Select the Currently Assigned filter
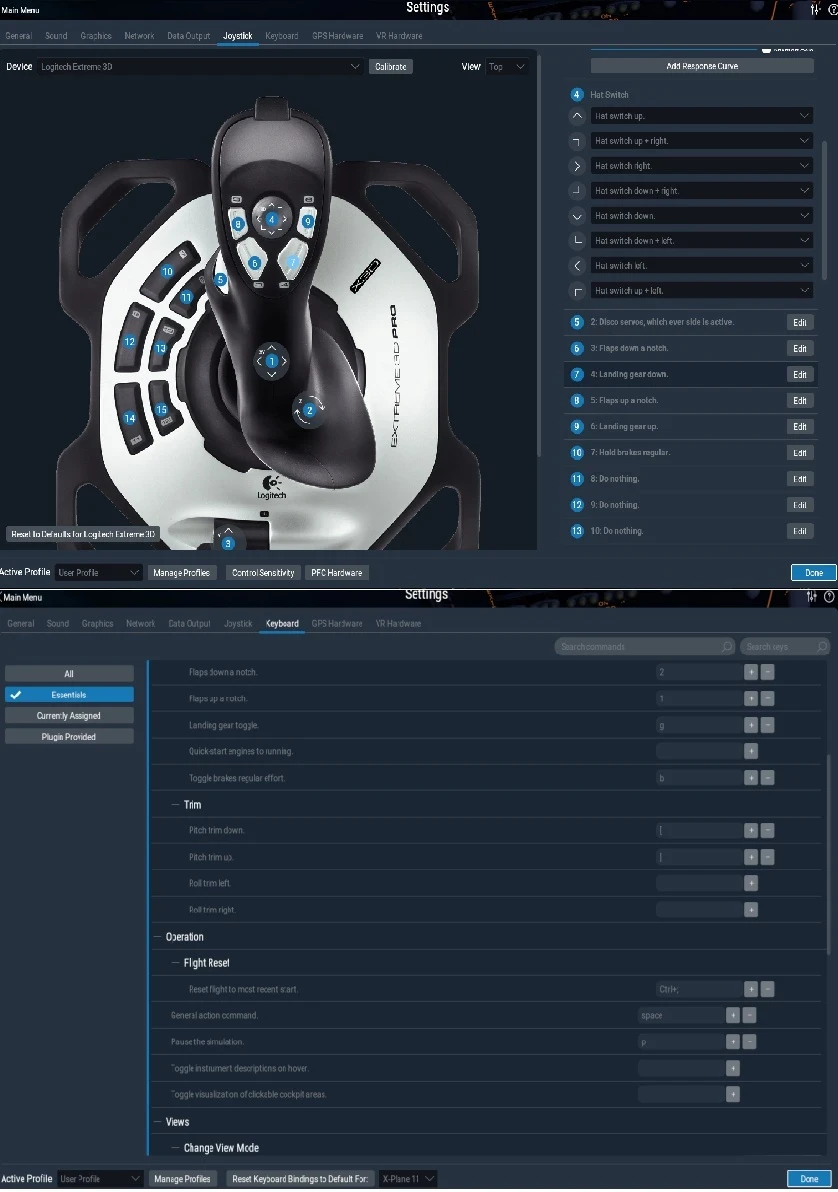This screenshot has height=1192, width=838. click(68, 715)
